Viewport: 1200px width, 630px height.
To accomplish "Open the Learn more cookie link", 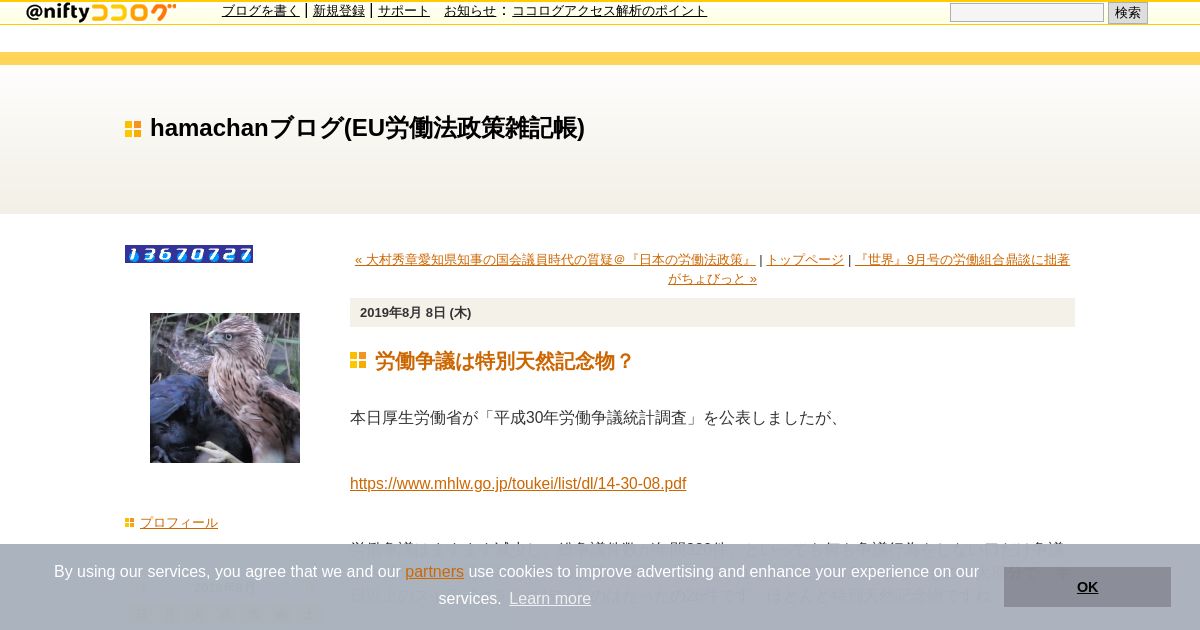I will (x=550, y=599).
